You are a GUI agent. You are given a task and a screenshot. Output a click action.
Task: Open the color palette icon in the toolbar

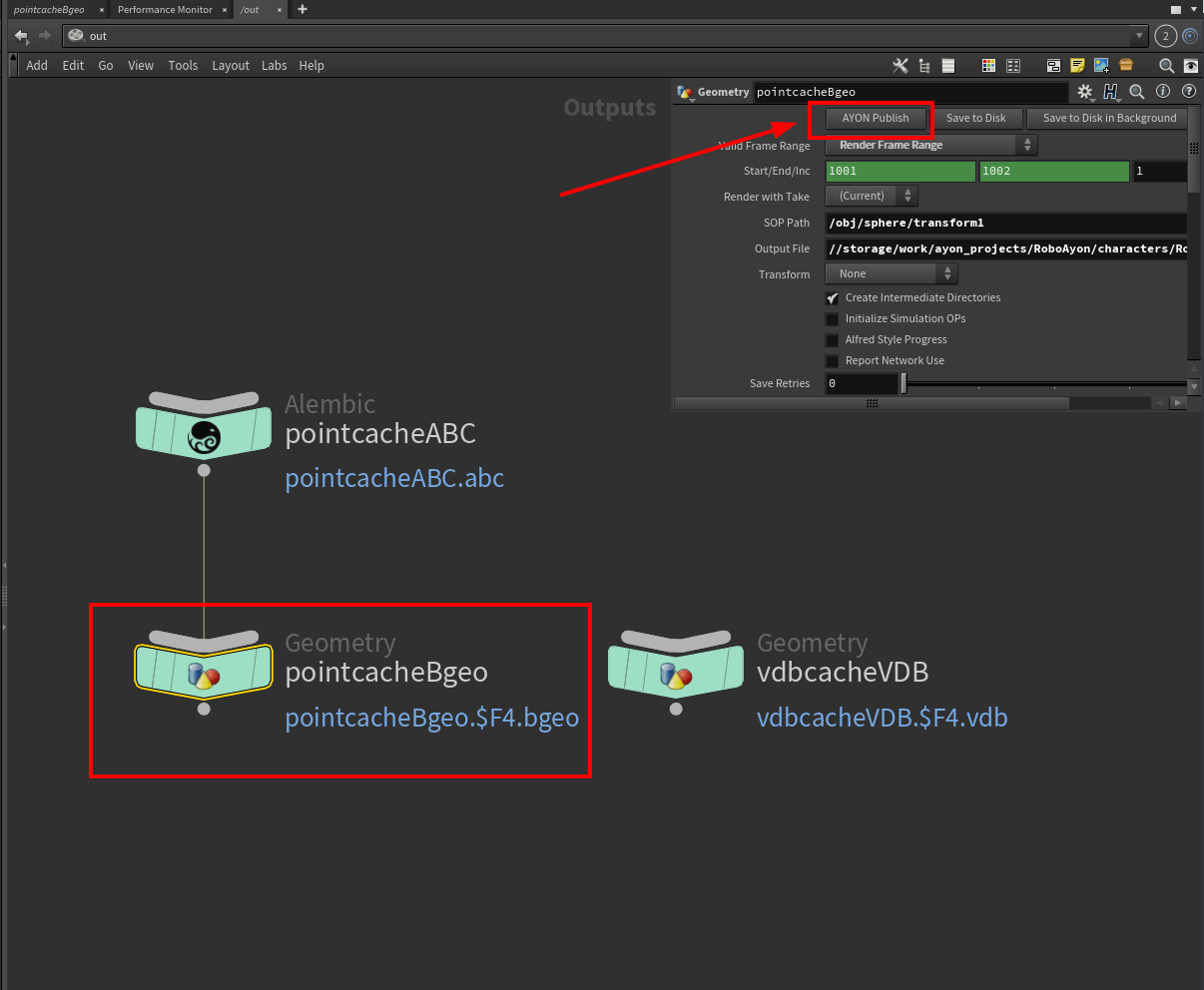988,66
